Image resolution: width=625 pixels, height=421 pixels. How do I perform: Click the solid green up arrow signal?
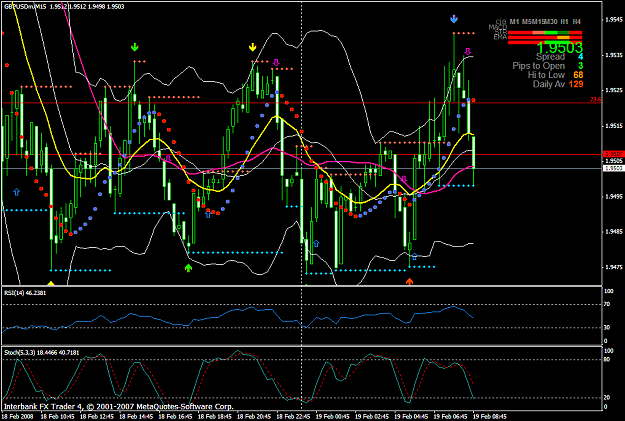188,268
